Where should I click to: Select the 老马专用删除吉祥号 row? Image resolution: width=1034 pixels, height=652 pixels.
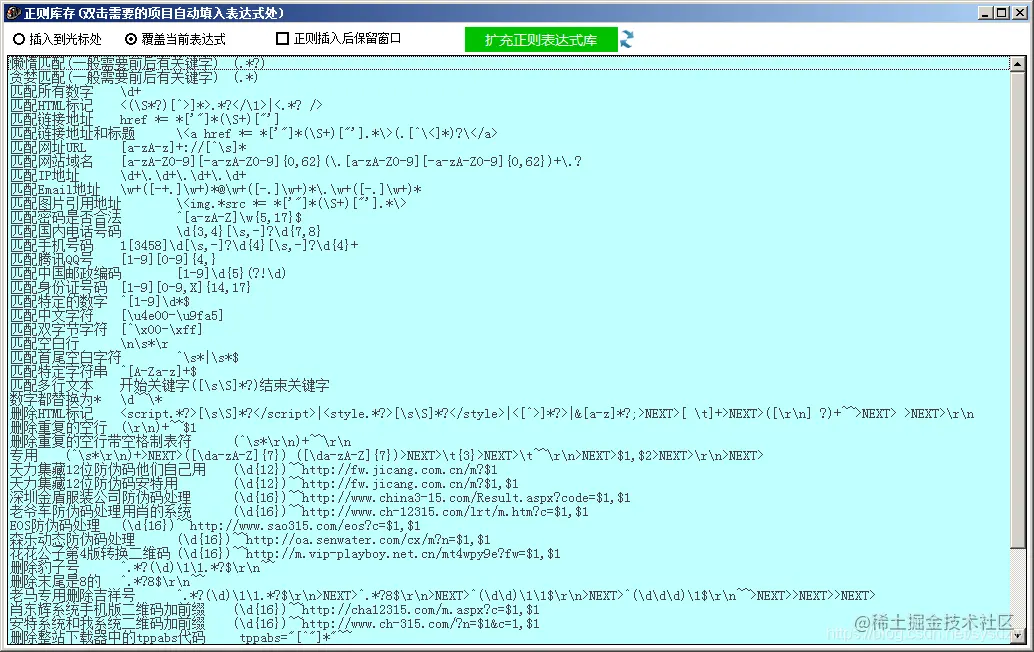pyautogui.click(x=508, y=595)
